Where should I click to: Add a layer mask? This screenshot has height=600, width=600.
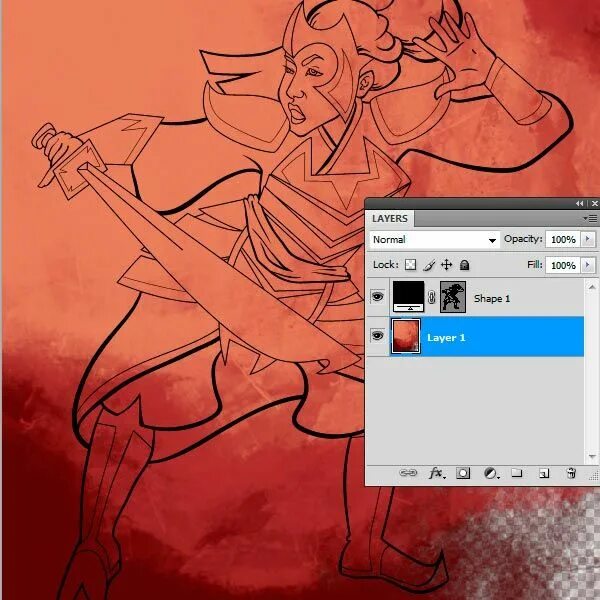click(x=463, y=473)
